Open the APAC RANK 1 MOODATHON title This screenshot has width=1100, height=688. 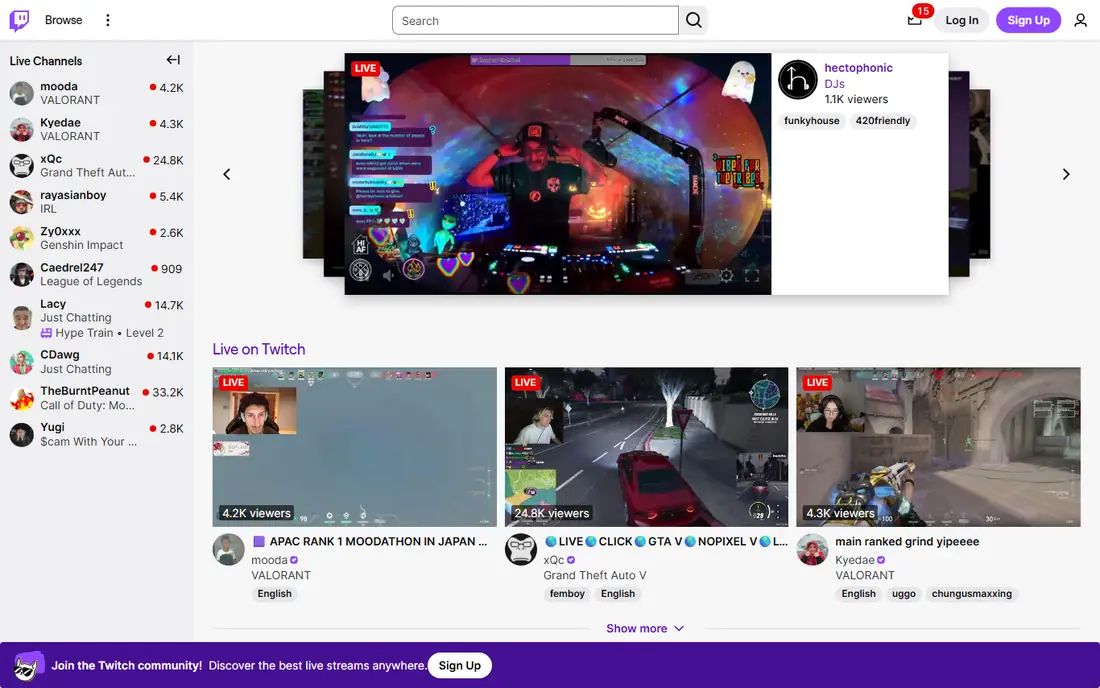pyautogui.click(x=370, y=541)
